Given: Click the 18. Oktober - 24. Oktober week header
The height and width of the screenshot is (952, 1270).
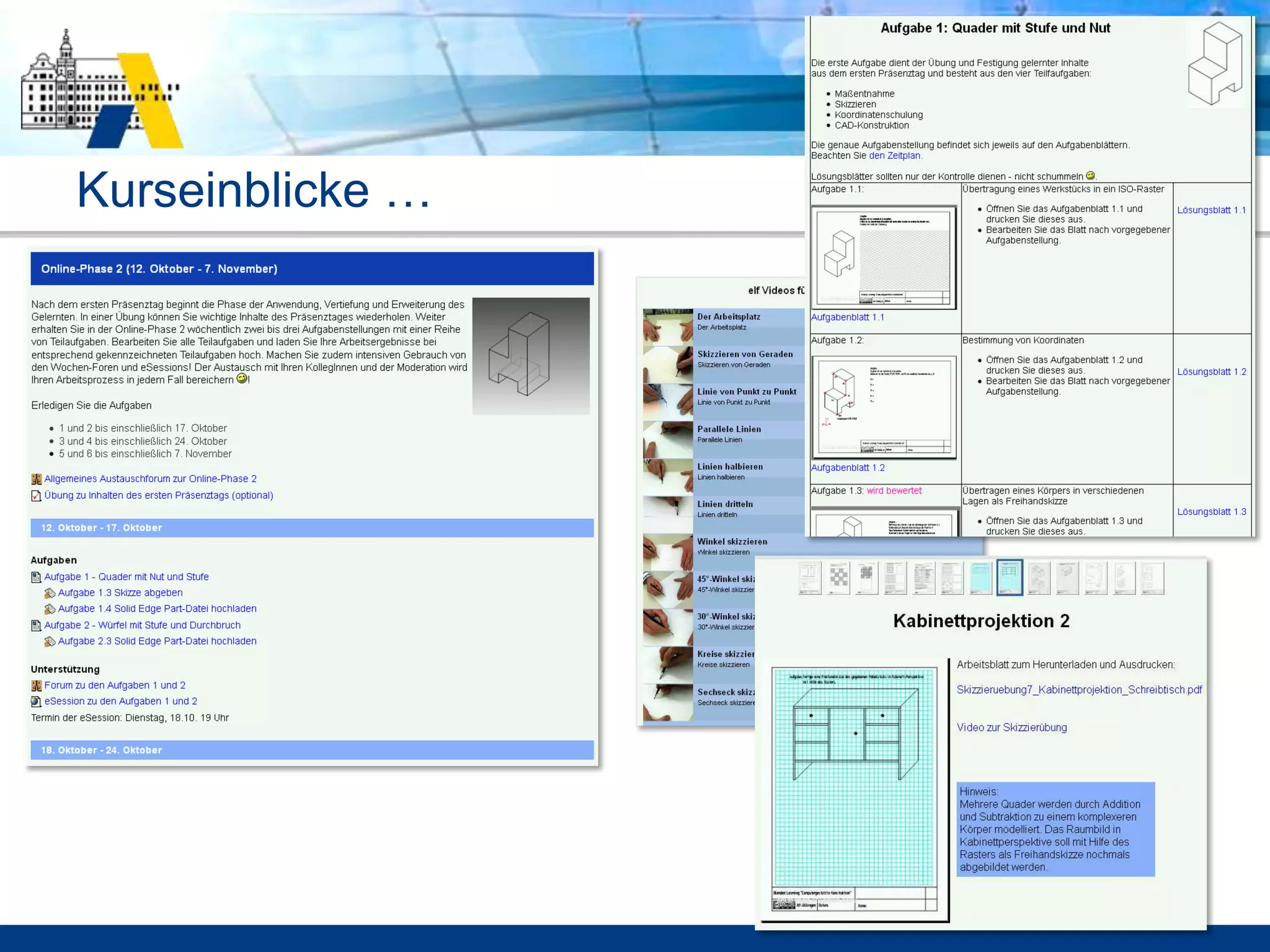Looking at the screenshot, I should tap(313, 750).
